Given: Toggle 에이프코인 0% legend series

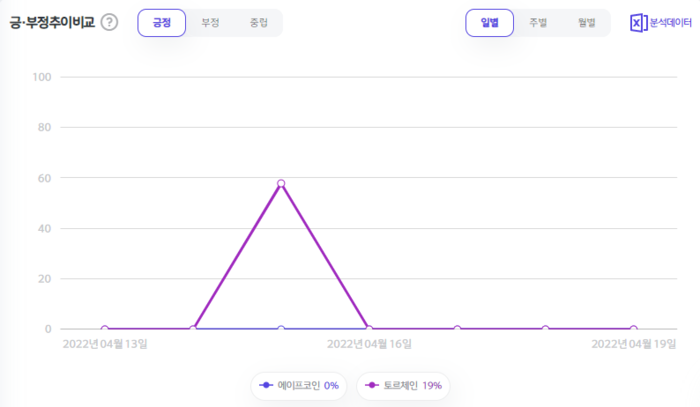Looking at the screenshot, I should (x=299, y=385).
